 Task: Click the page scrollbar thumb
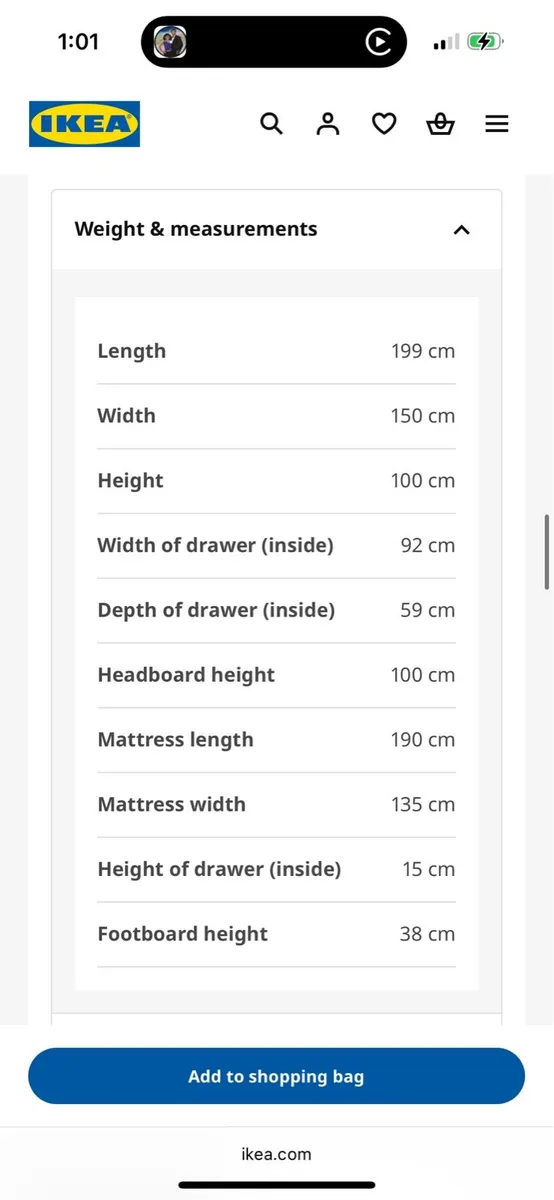click(x=547, y=552)
